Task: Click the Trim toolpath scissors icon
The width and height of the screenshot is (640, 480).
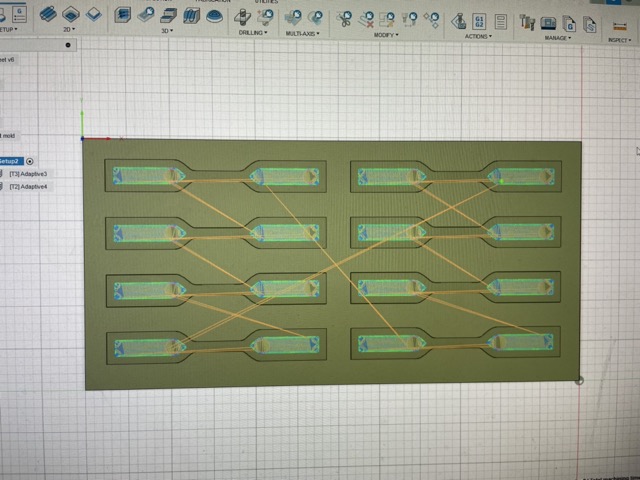Action: tap(344, 19)
